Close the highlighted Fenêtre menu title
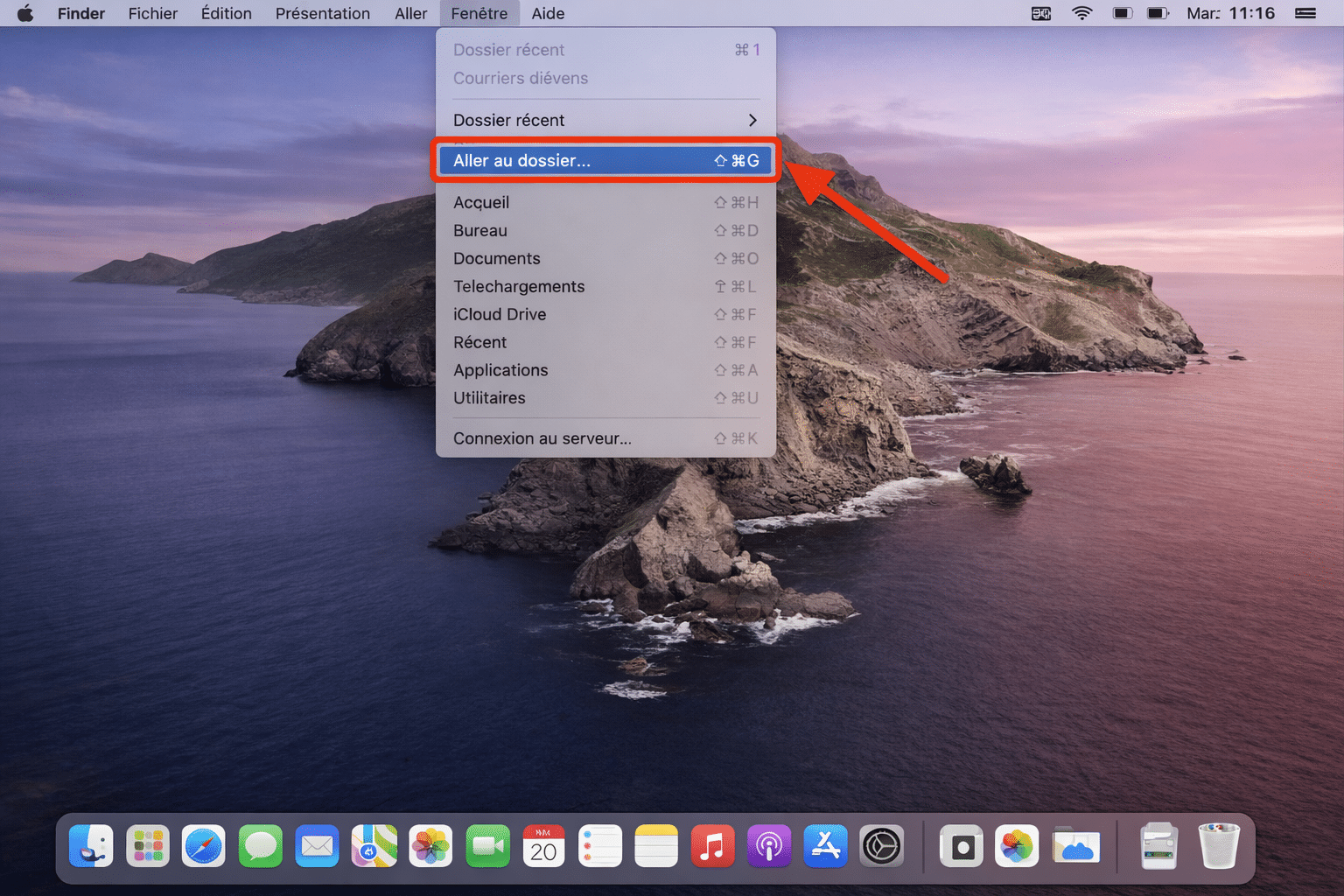 click(479, 13)
